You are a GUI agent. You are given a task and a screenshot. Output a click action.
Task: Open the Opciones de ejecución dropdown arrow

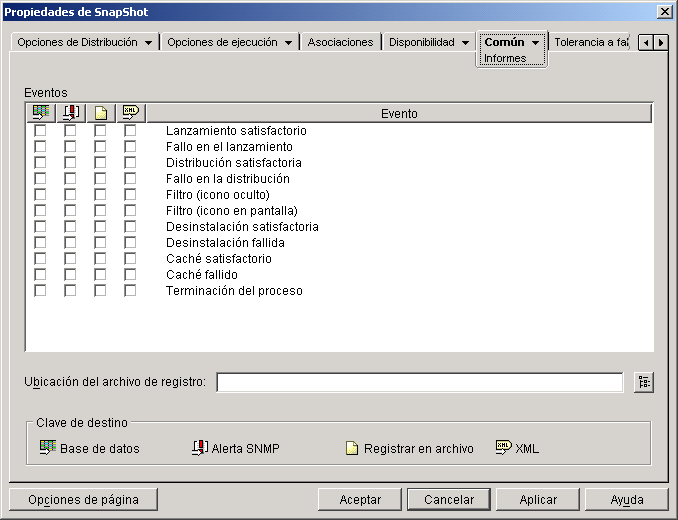tap(288, 43)
